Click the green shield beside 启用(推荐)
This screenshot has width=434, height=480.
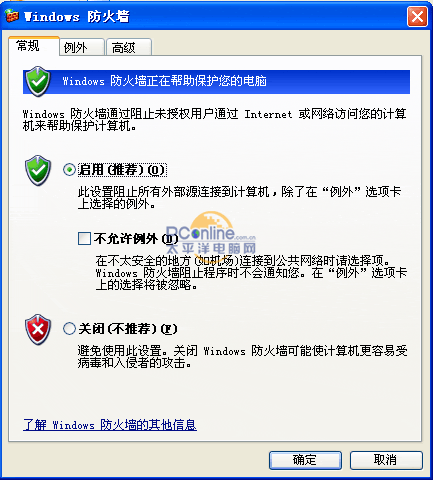38,170
